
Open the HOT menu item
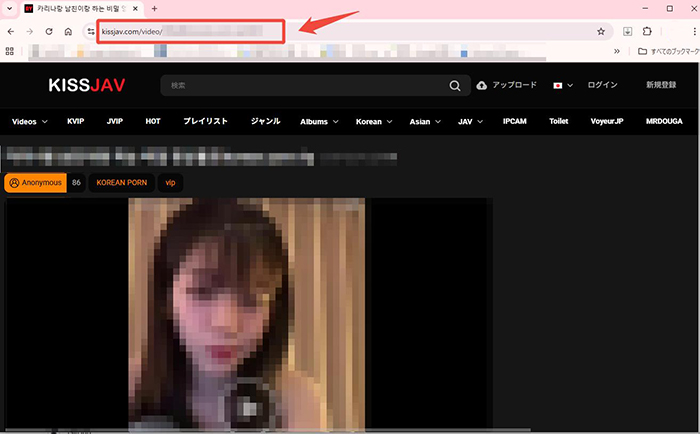coord(152,122)
